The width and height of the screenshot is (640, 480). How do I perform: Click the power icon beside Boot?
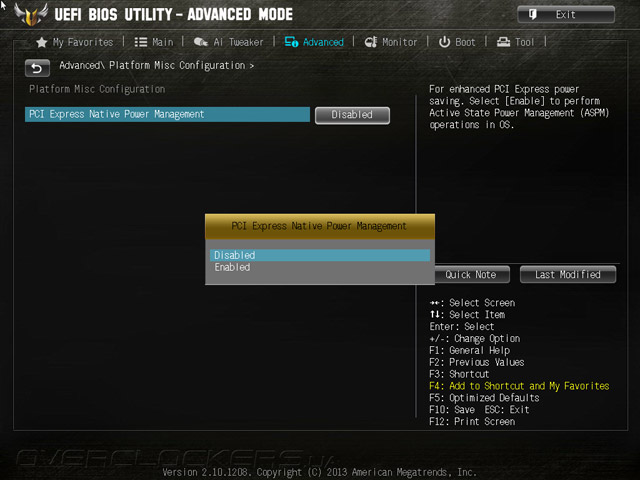pos(444,42)
